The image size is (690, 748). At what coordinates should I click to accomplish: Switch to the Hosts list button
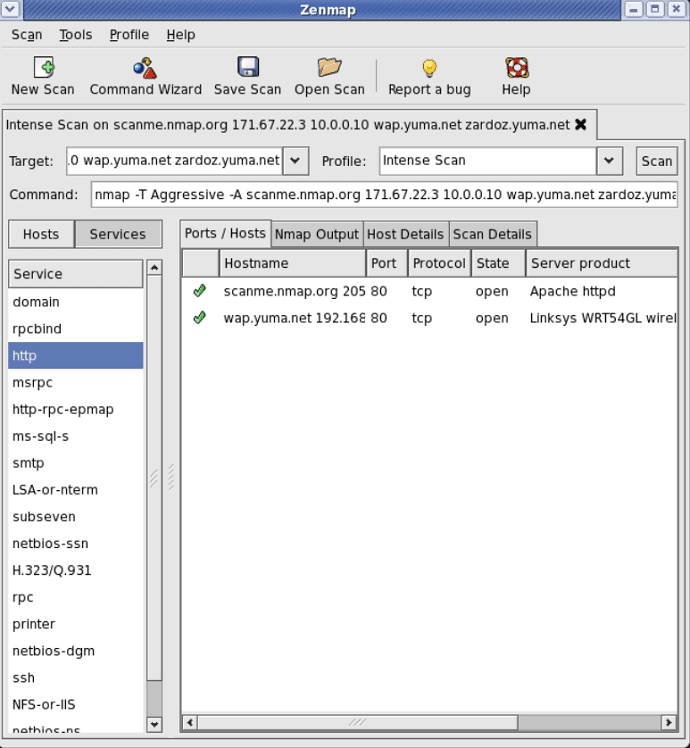click(41, 234)
